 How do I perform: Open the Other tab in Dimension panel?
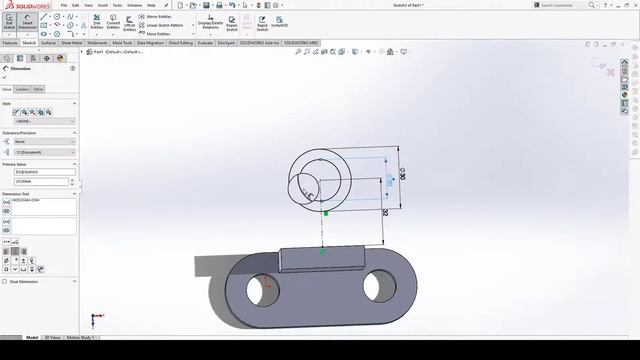pos(38,89)
